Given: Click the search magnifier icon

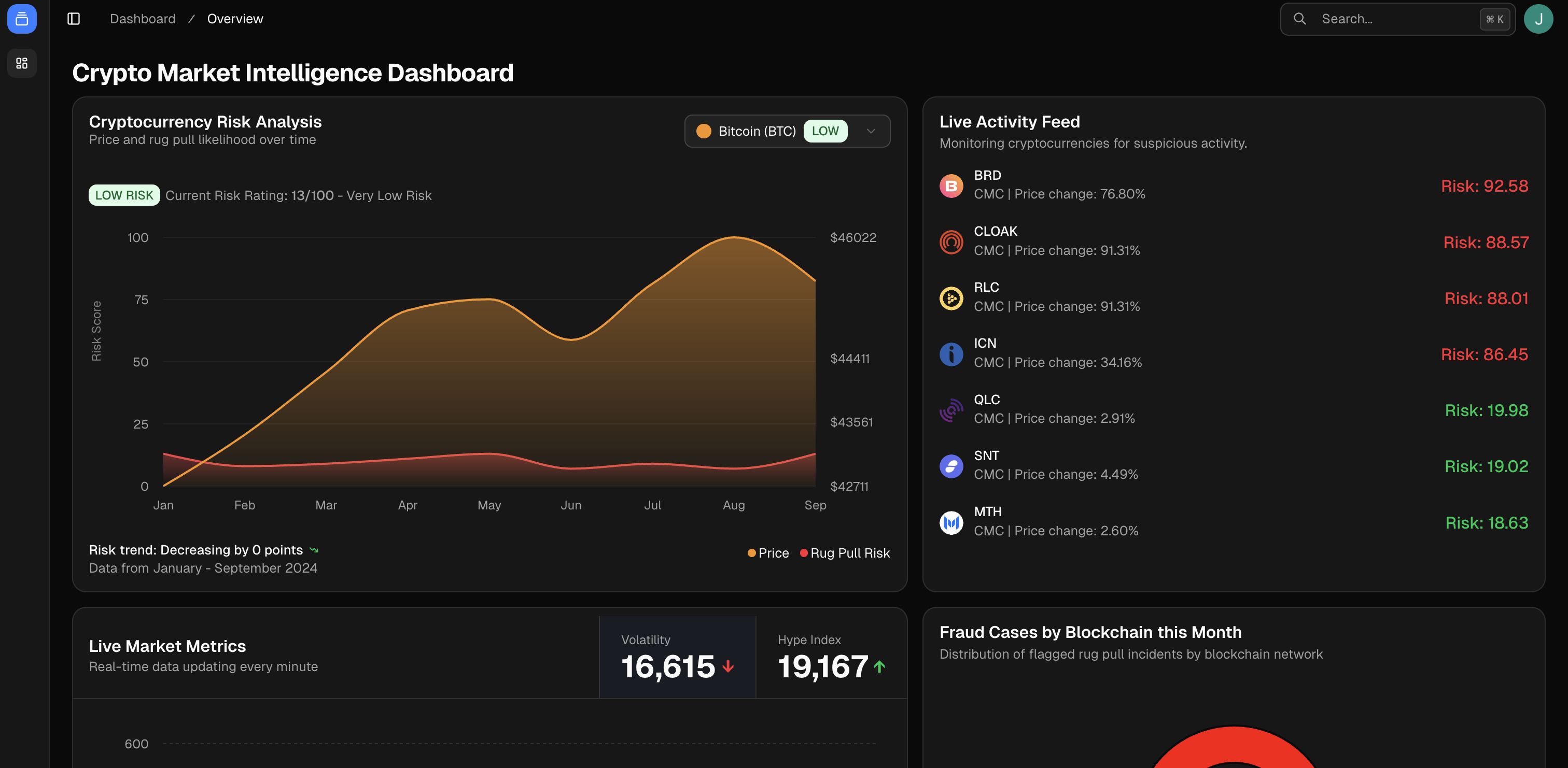Looking at the screenshot, I should point(1299,19).
